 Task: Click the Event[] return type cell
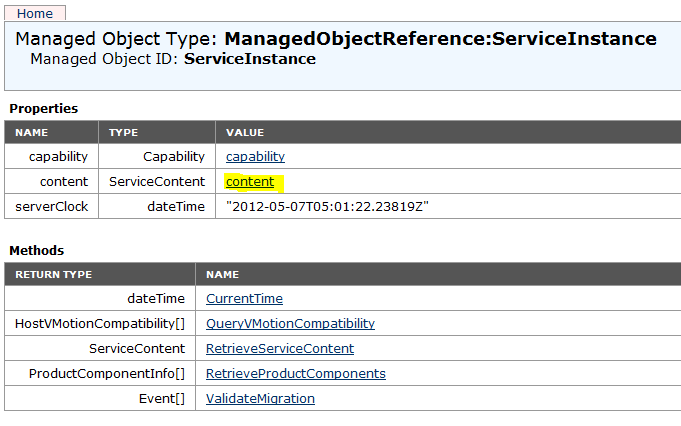tap(162, 399)
